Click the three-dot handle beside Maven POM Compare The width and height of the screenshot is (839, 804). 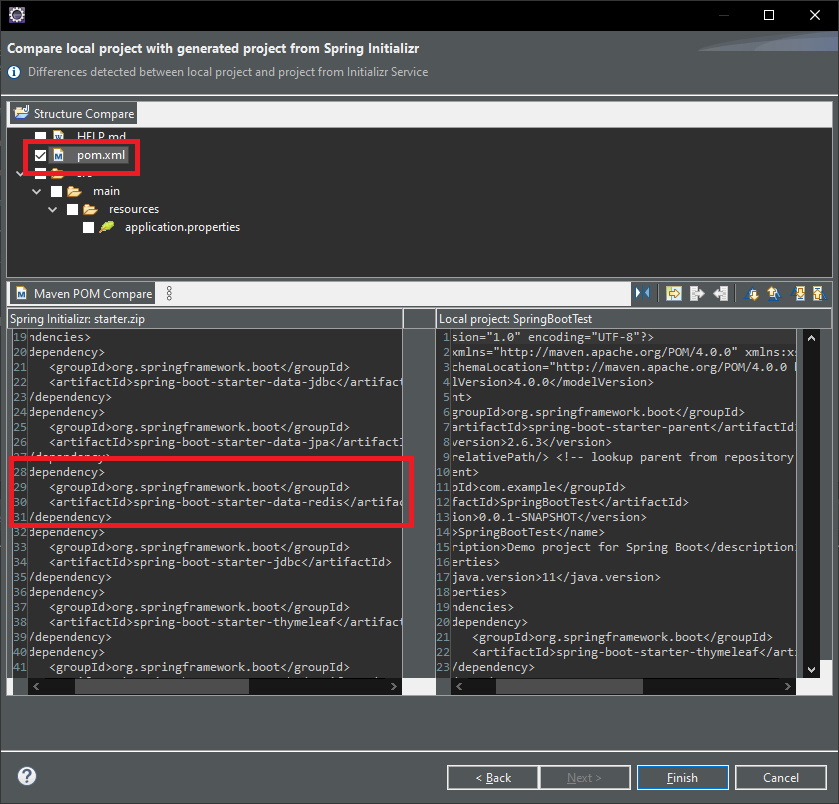(x=169, y=293)
